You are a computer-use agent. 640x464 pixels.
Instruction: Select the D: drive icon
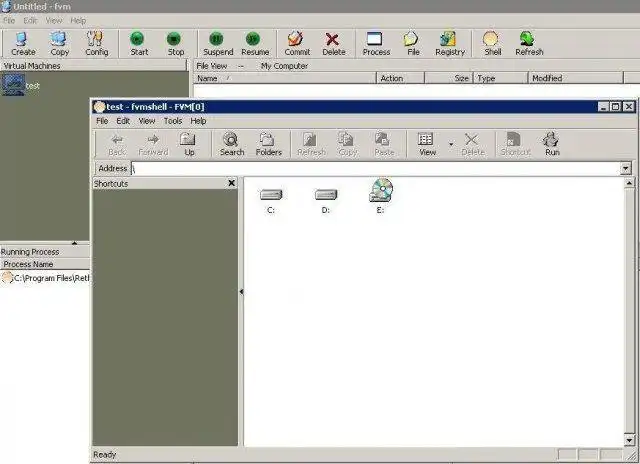click(x=325, y=200)
